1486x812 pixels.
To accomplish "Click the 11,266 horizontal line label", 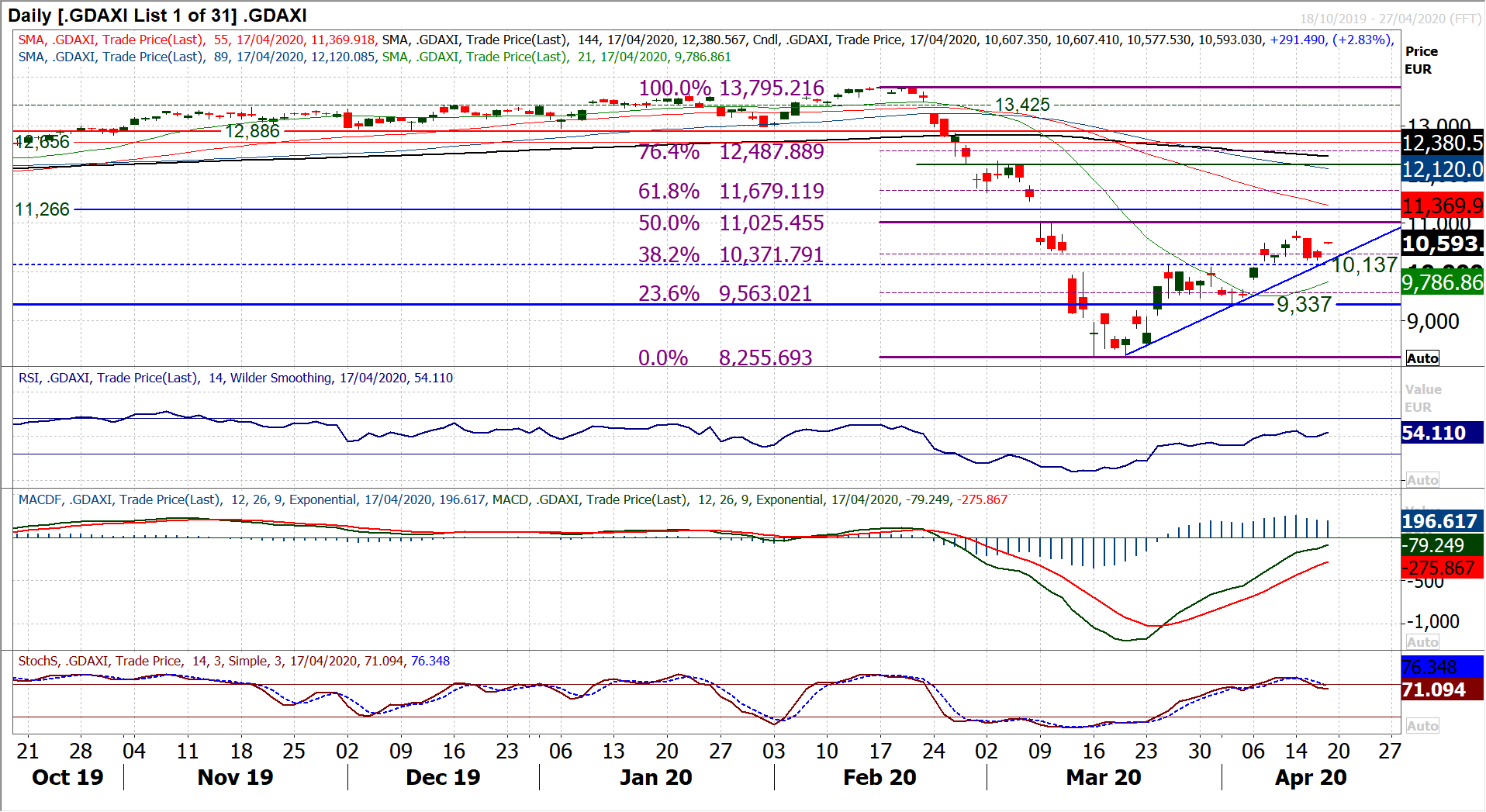I will point(43,209).
